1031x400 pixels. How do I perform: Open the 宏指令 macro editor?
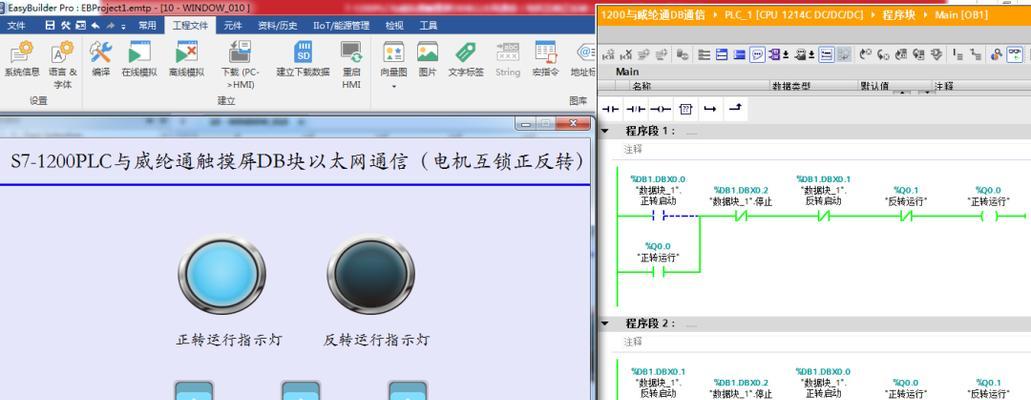point(545,59)
